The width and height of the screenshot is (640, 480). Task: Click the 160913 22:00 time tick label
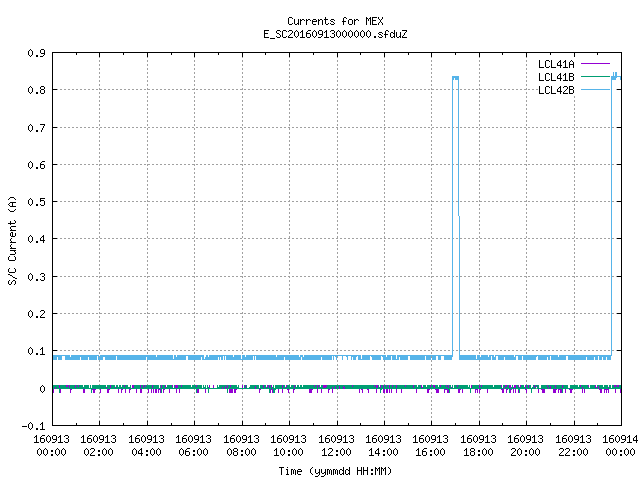coord(574,446)
